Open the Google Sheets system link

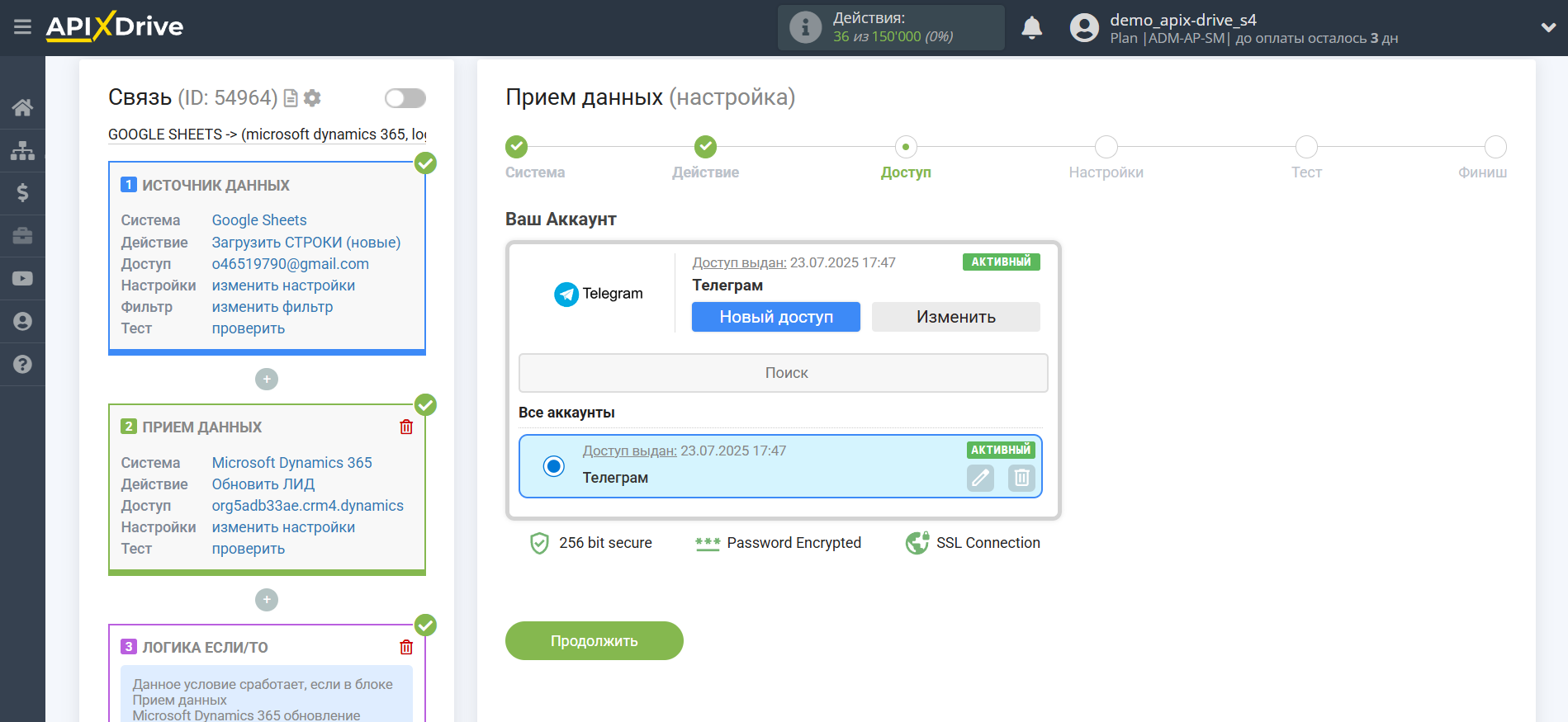(259, 220)
